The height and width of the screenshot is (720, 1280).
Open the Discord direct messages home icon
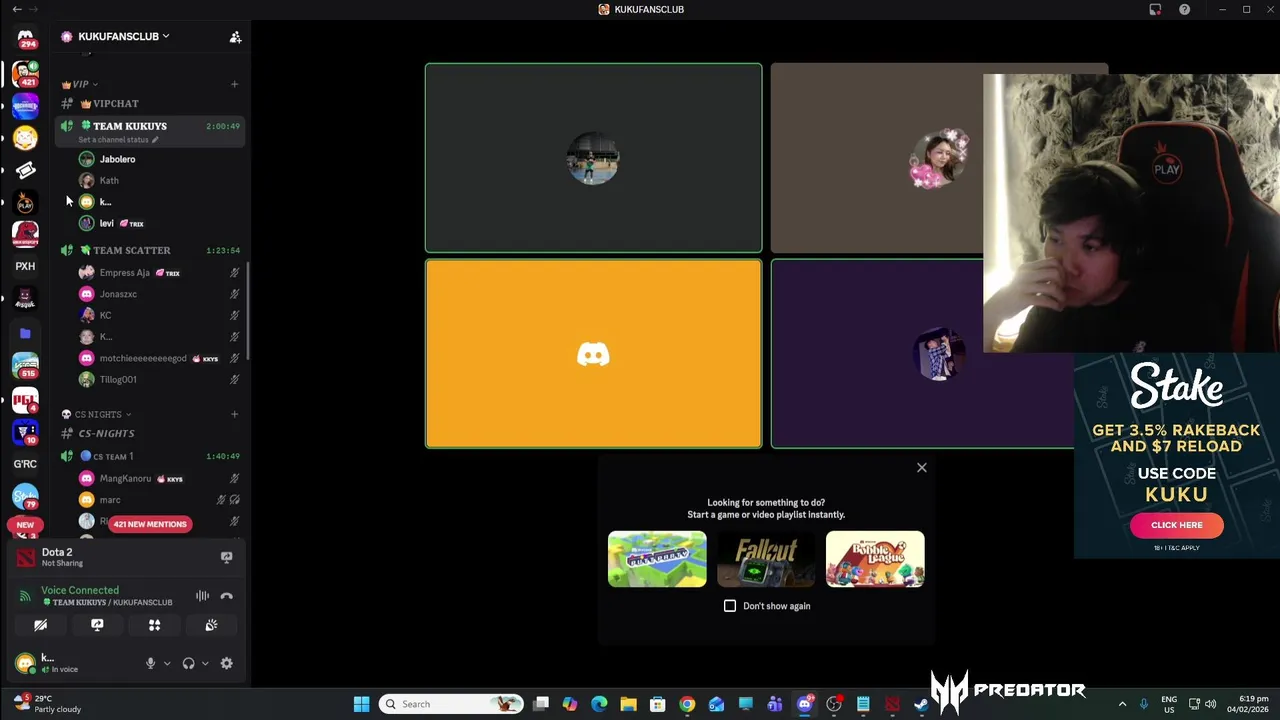click(x=25, y=39)
